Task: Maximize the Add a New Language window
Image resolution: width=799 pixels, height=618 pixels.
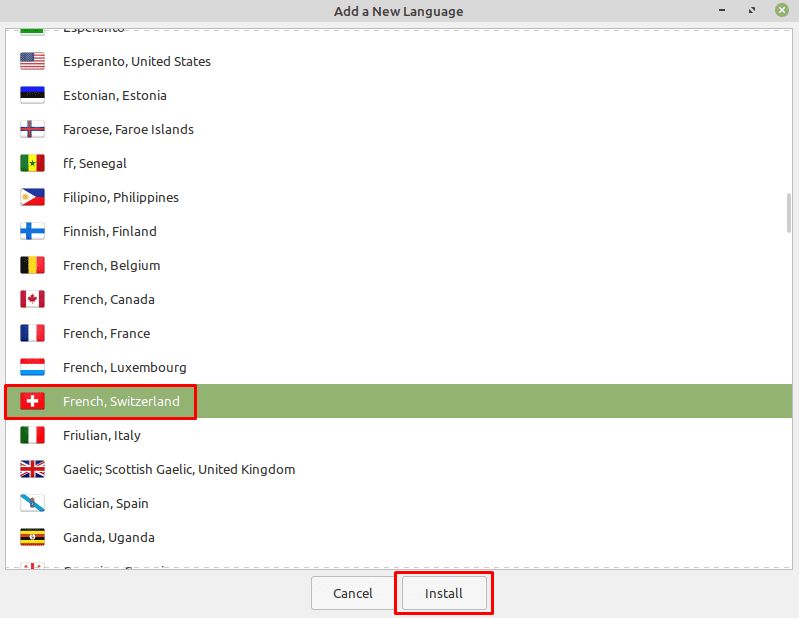Action: pyautogui.click(x=752, y=10)
